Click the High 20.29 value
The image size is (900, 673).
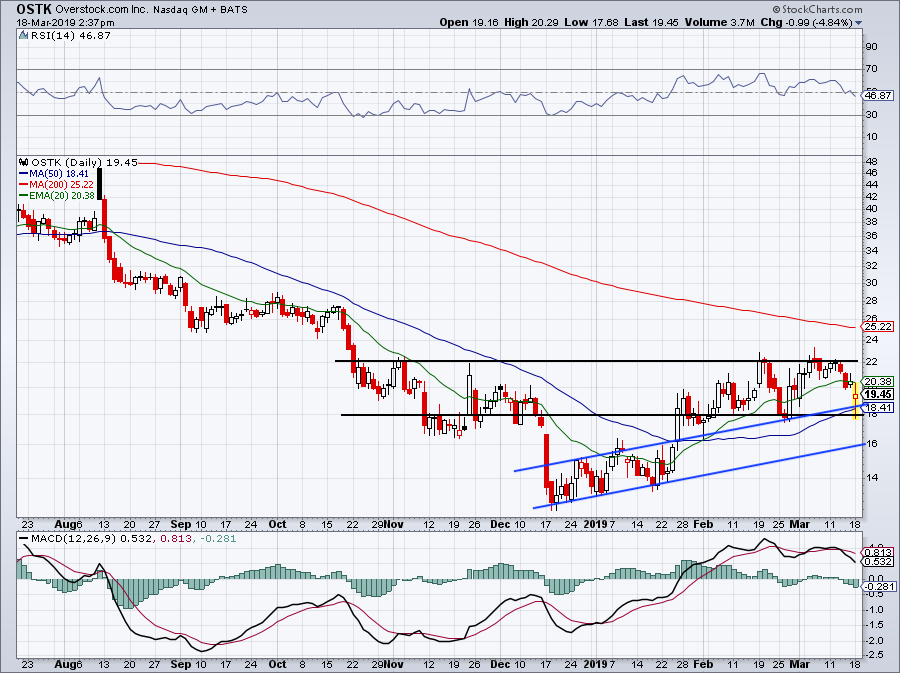coord(532,22)
